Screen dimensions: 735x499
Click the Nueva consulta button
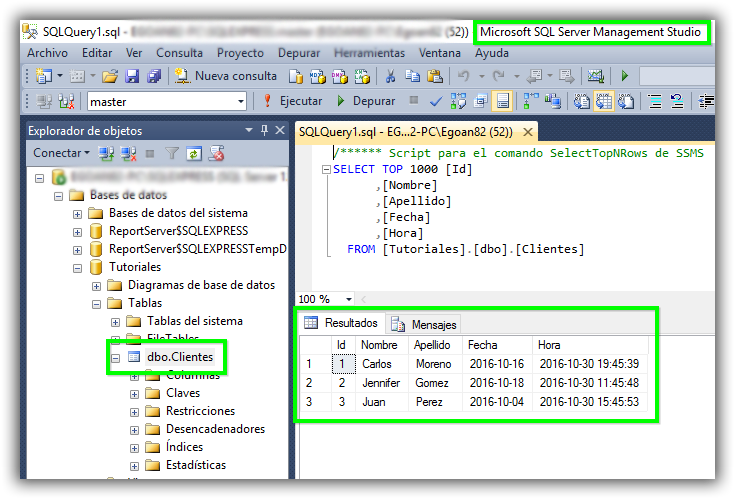point(226,76)
